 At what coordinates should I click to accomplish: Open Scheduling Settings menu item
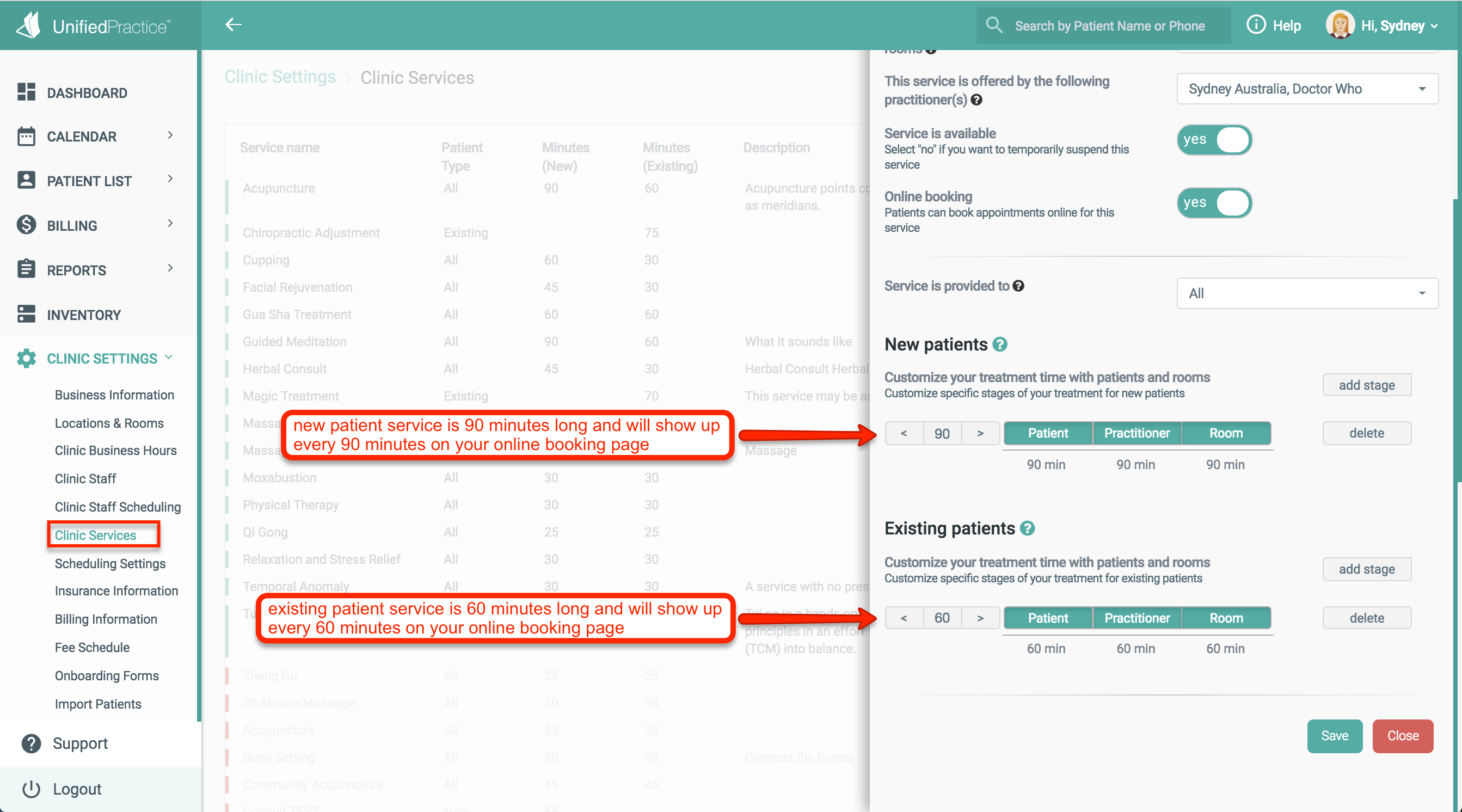click(x=110, y=563)
